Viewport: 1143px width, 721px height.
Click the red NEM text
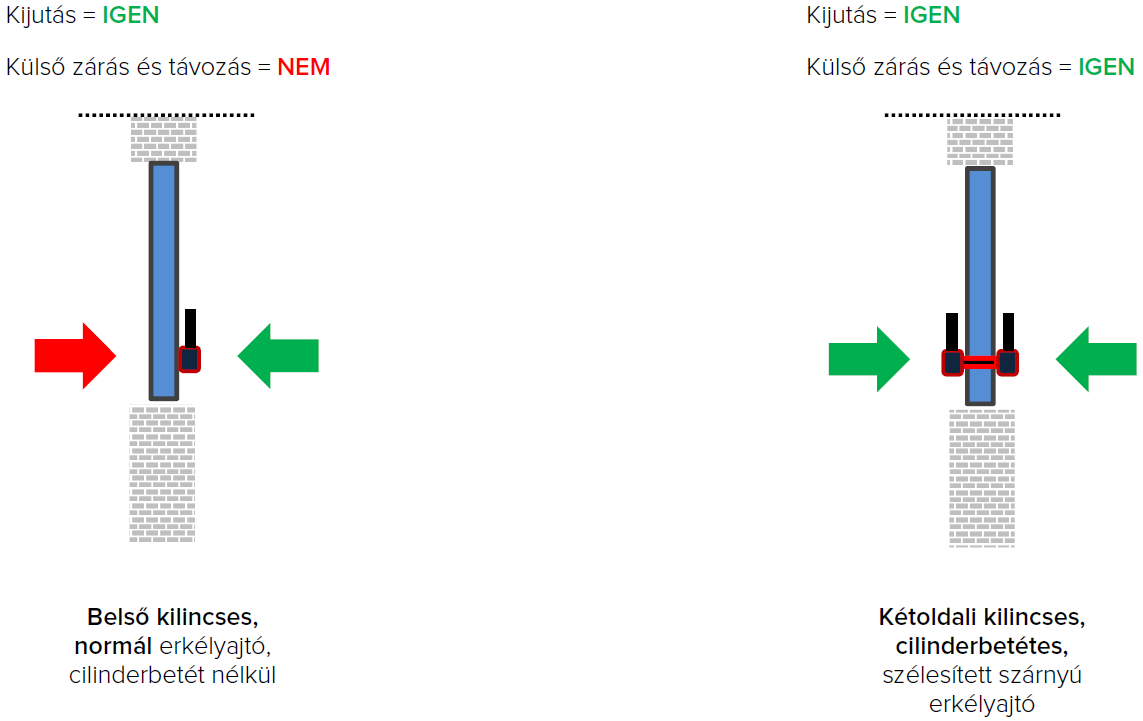pos(304,67)
